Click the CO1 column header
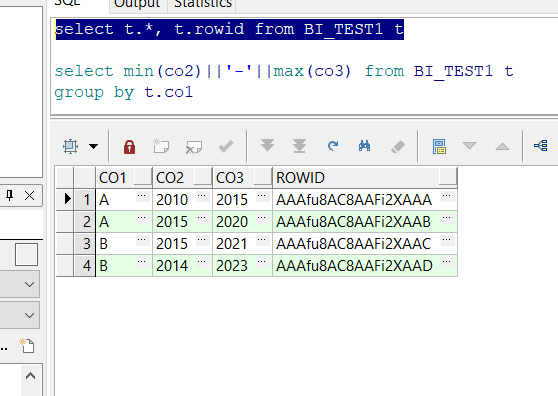The image size is (558, 396). tap(124, 178)
